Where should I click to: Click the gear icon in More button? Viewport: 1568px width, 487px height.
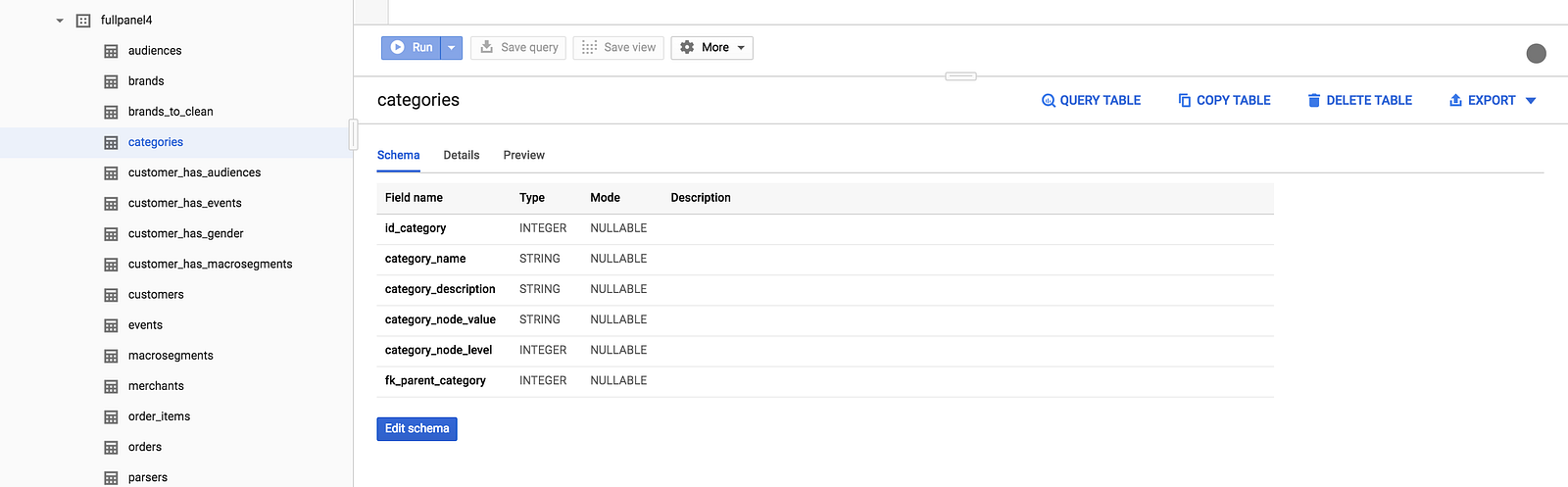[687, 47]
